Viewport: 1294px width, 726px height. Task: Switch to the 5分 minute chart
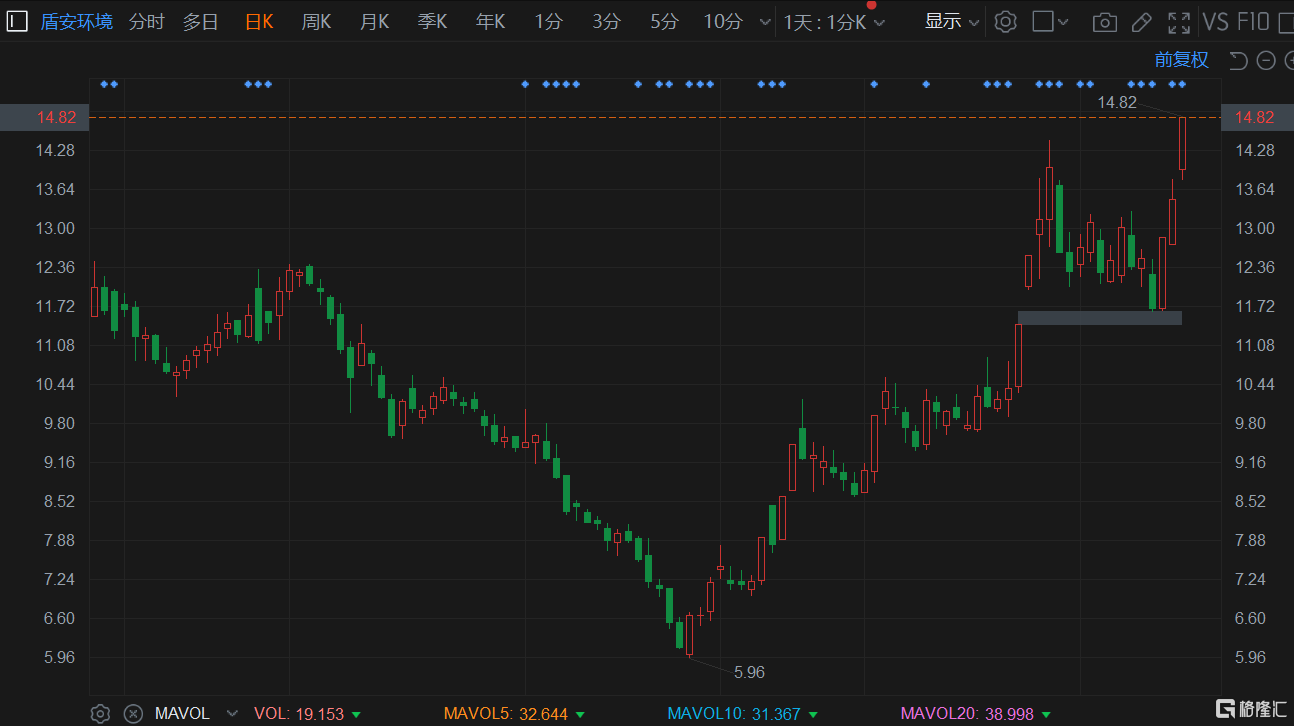tap(664, 21)
